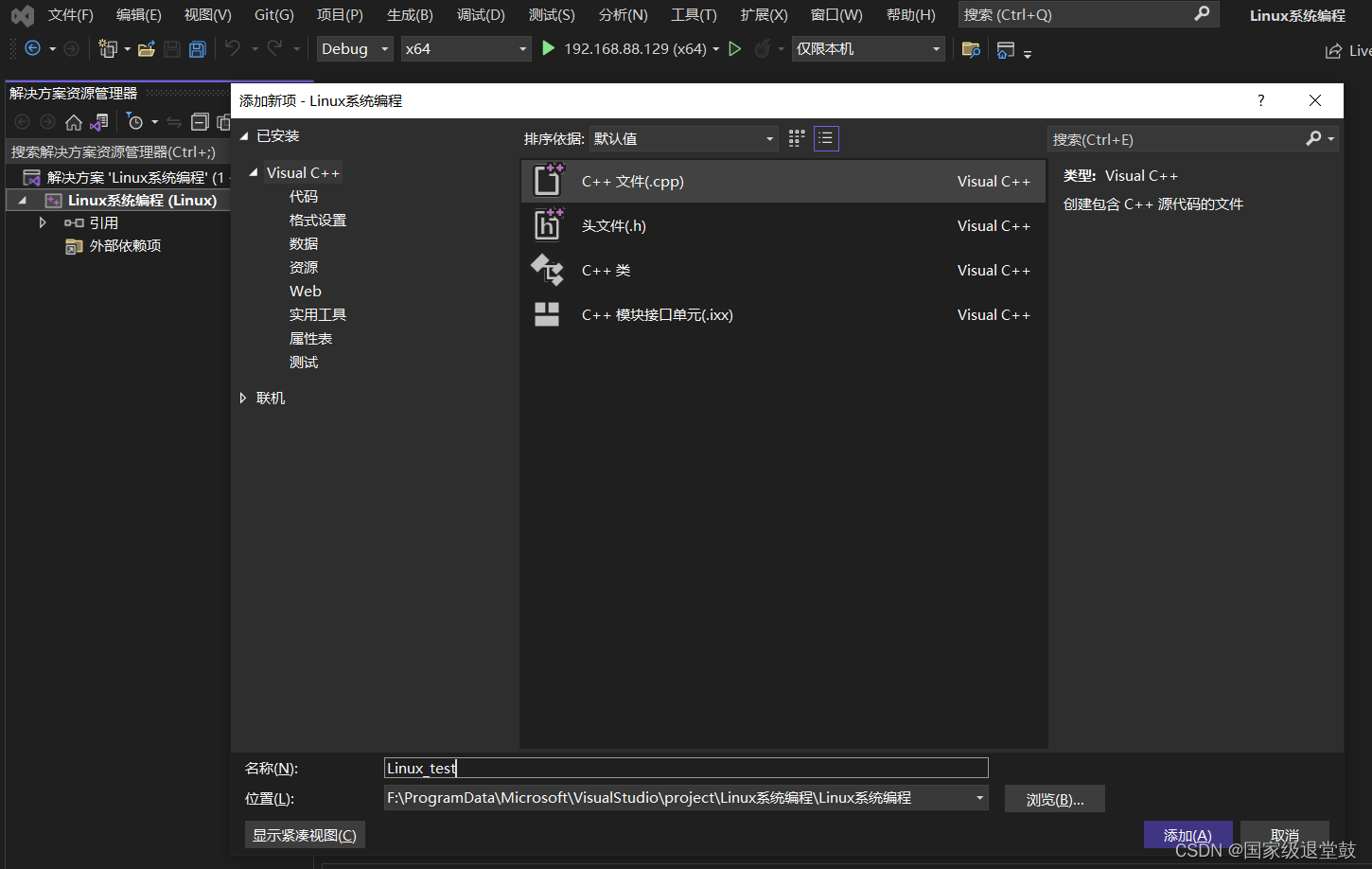Select the C++ 类 template
Screen dimensions: 1372x869
(x=783, y=270)
